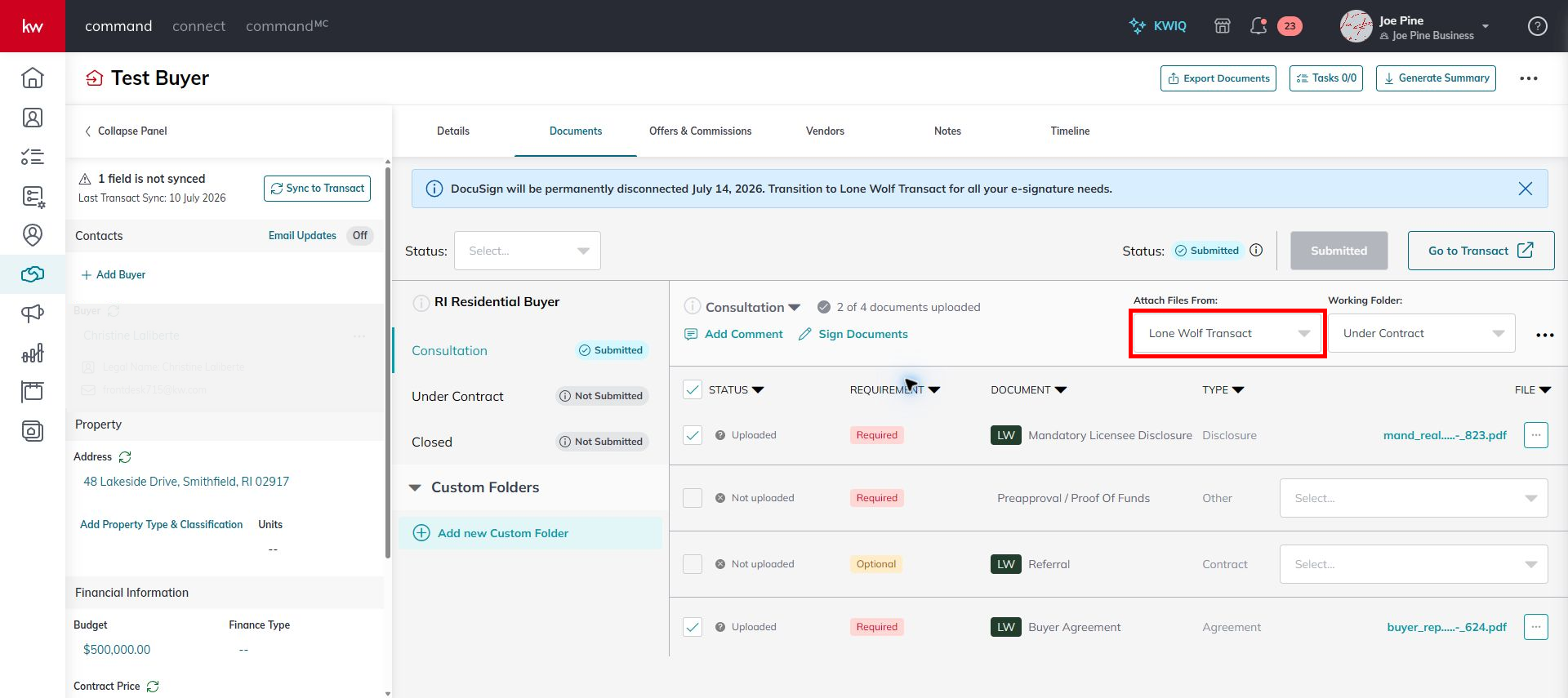Open the Status Select dropdown
Image resolution: width=1568 pixels, height=698 pixels.
(x=528, y=251)
